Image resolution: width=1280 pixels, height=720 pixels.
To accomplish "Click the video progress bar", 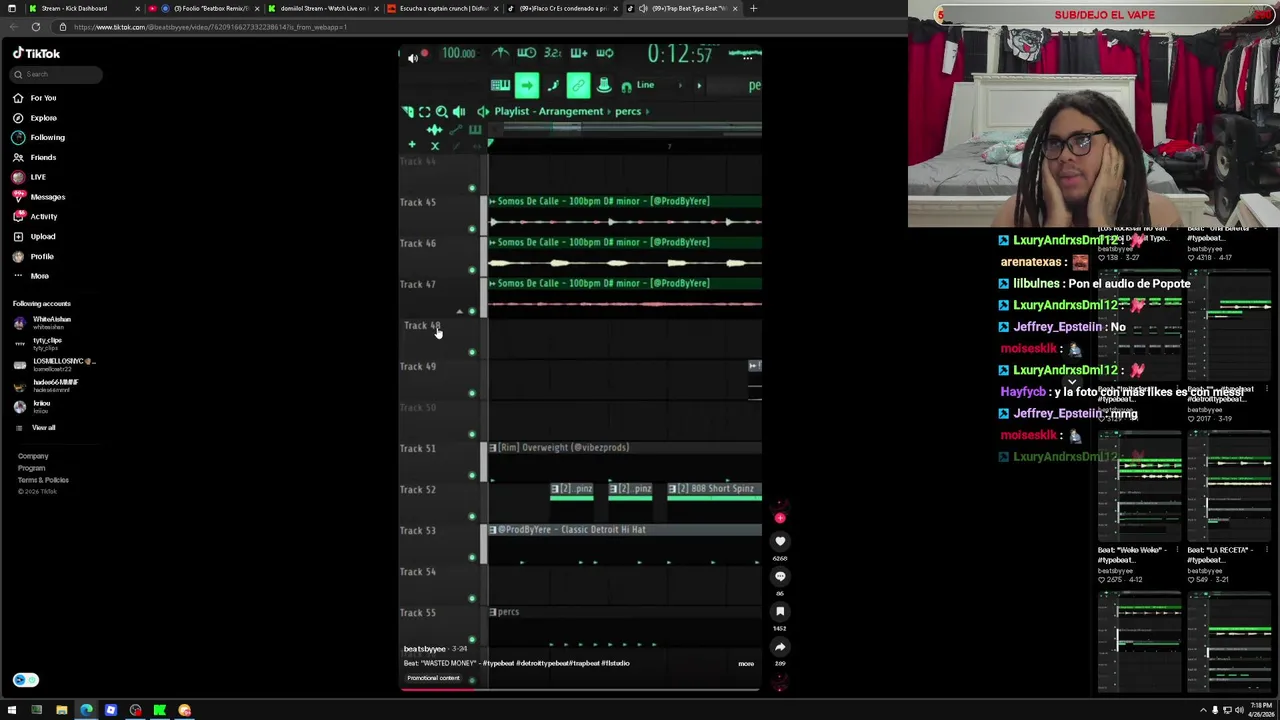I will pos(580,689).
